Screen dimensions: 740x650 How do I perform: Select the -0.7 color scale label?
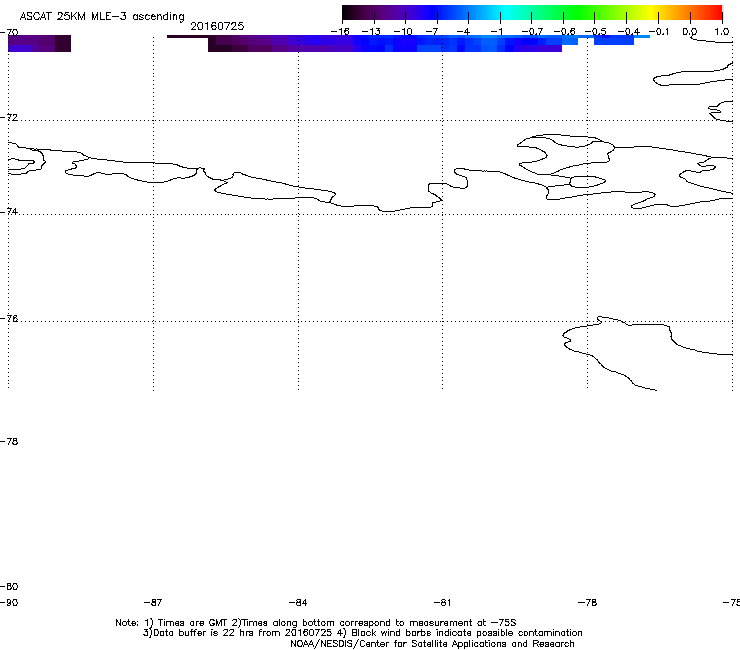point(532,32)
